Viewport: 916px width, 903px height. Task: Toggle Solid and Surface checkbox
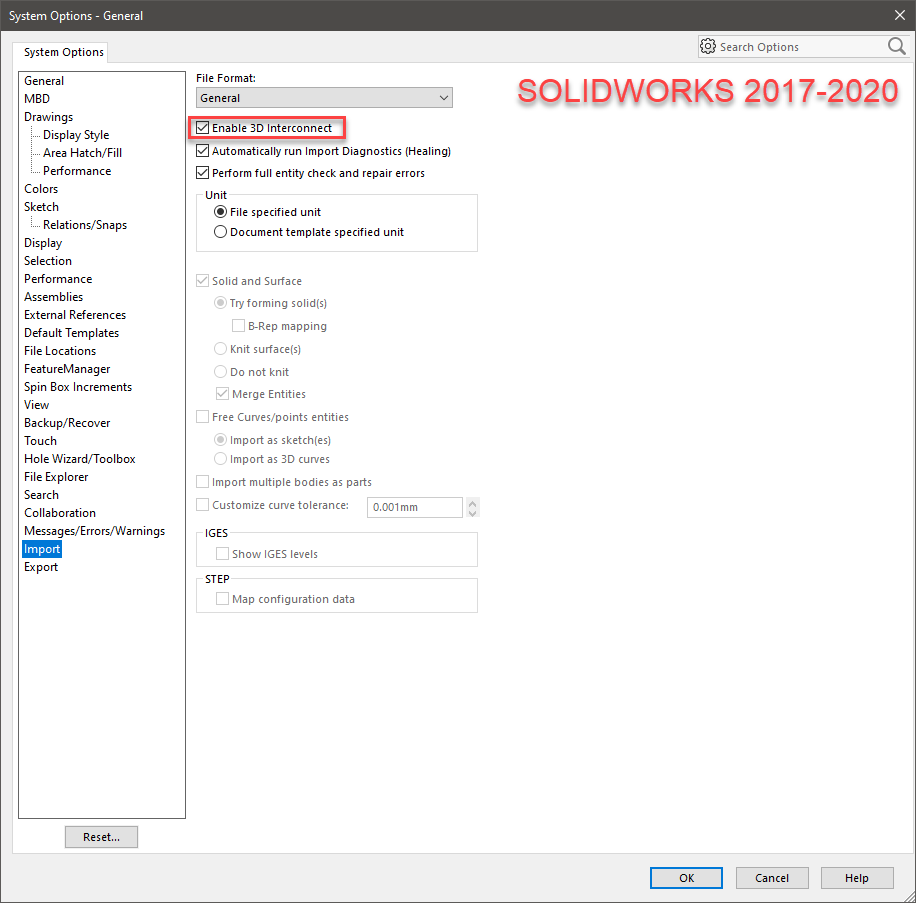coord(203,280)
